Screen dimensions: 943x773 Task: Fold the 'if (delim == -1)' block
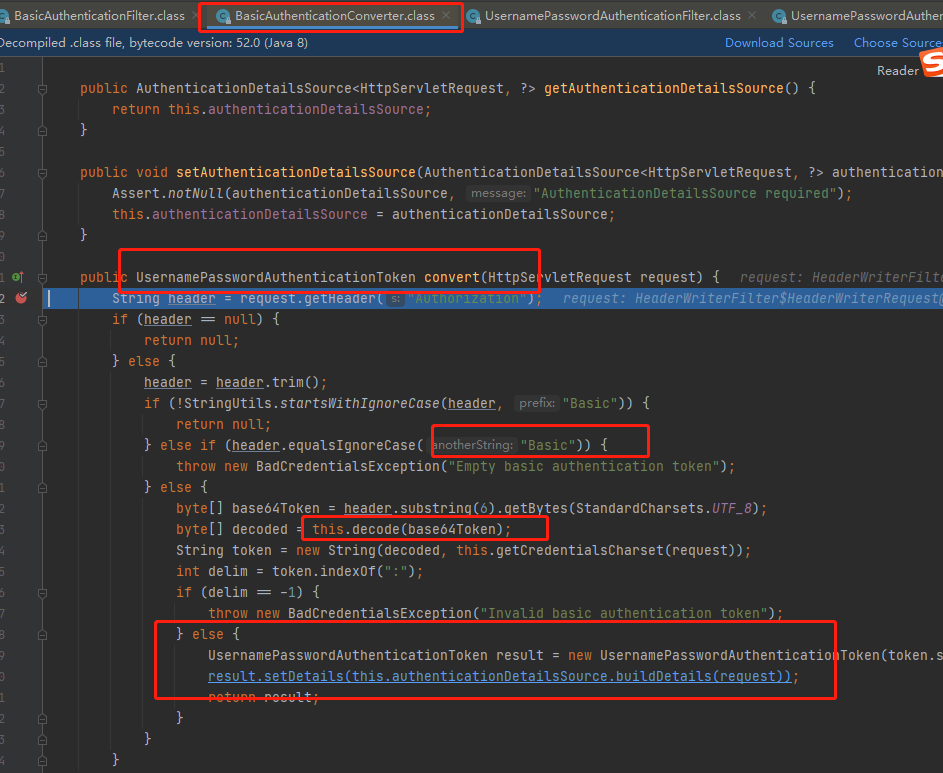pos(42,593)
